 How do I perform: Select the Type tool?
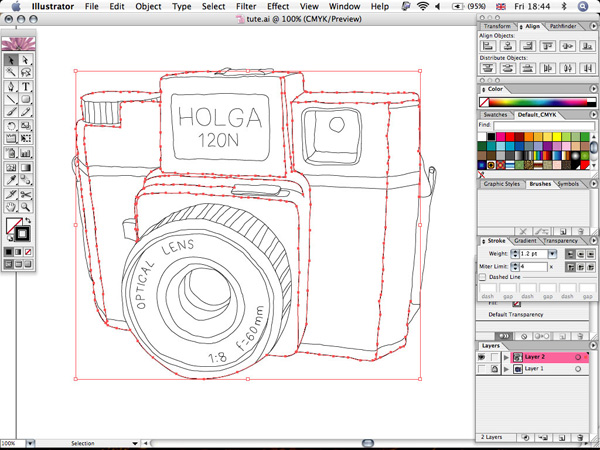[x=25, y=86]
